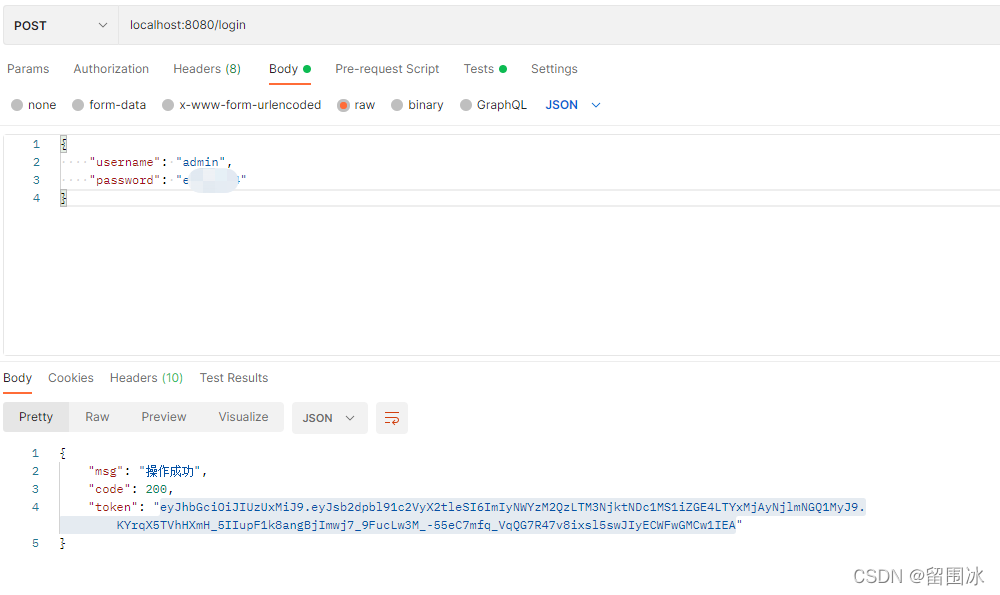The image size is (1000, 595).
Task: Click the closing brace on editor line 4
Action: [x=63, y=198]
